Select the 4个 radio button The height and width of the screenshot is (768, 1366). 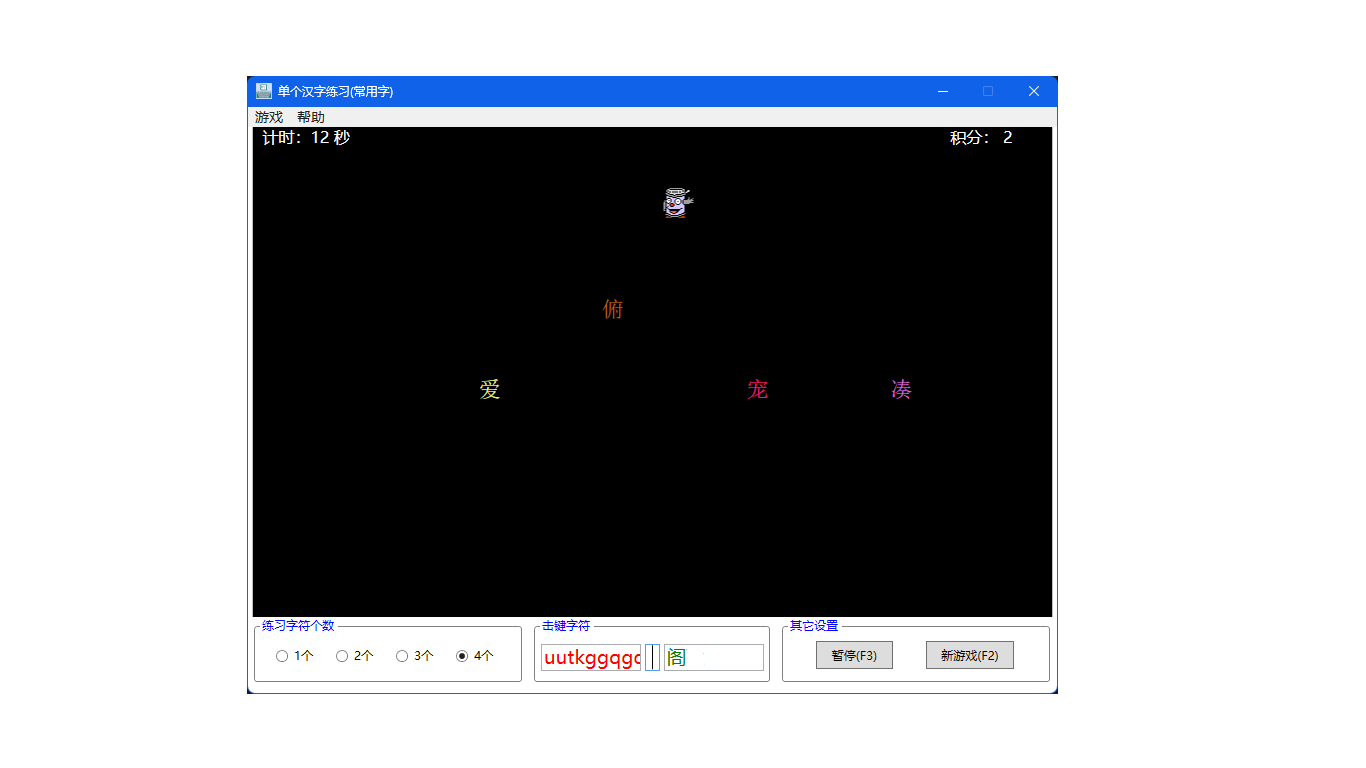coord(475,656)
